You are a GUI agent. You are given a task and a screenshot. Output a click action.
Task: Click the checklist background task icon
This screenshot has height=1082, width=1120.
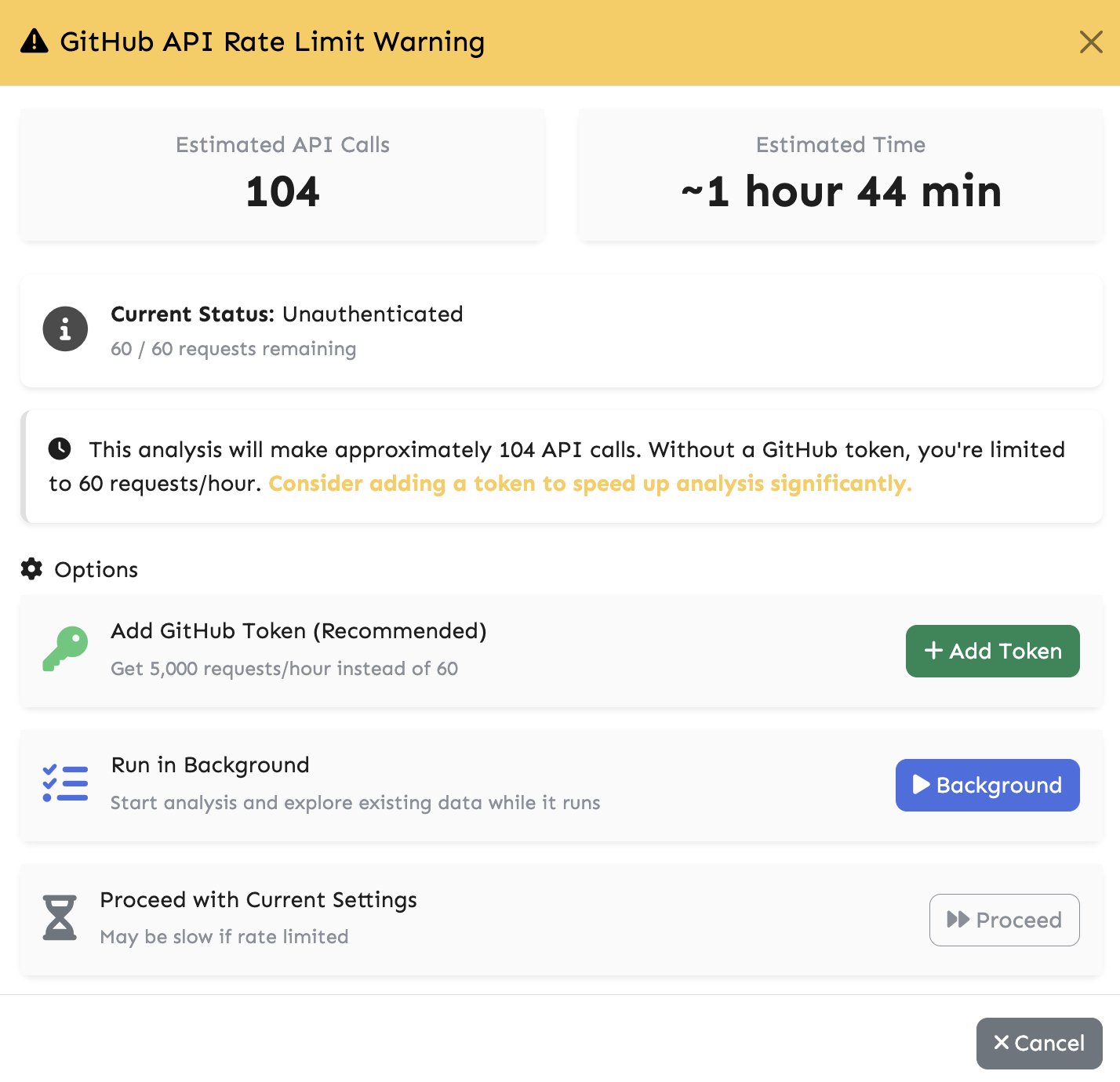click(65, 783)
